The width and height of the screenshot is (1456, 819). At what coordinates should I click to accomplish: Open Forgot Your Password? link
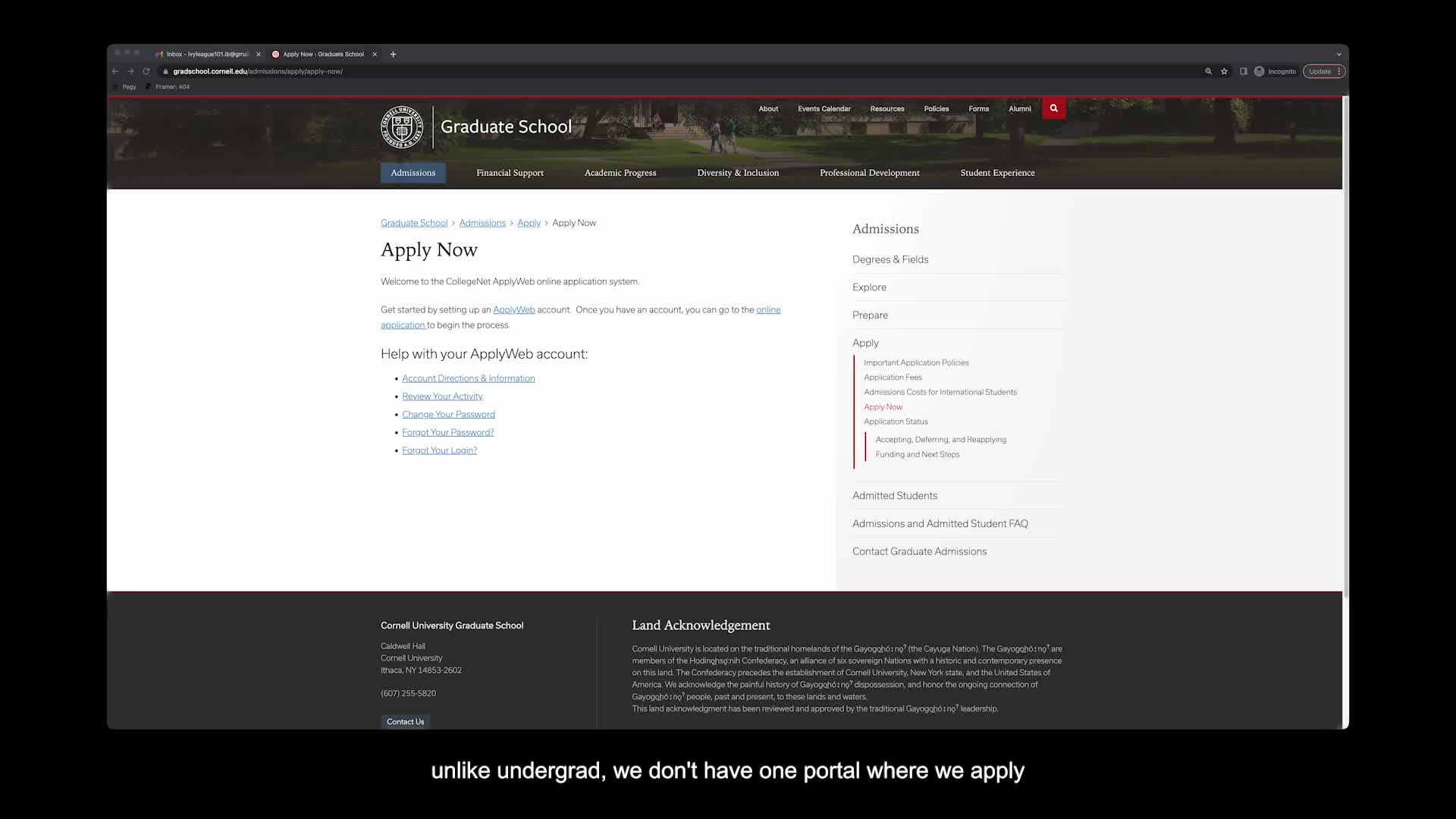447,432
